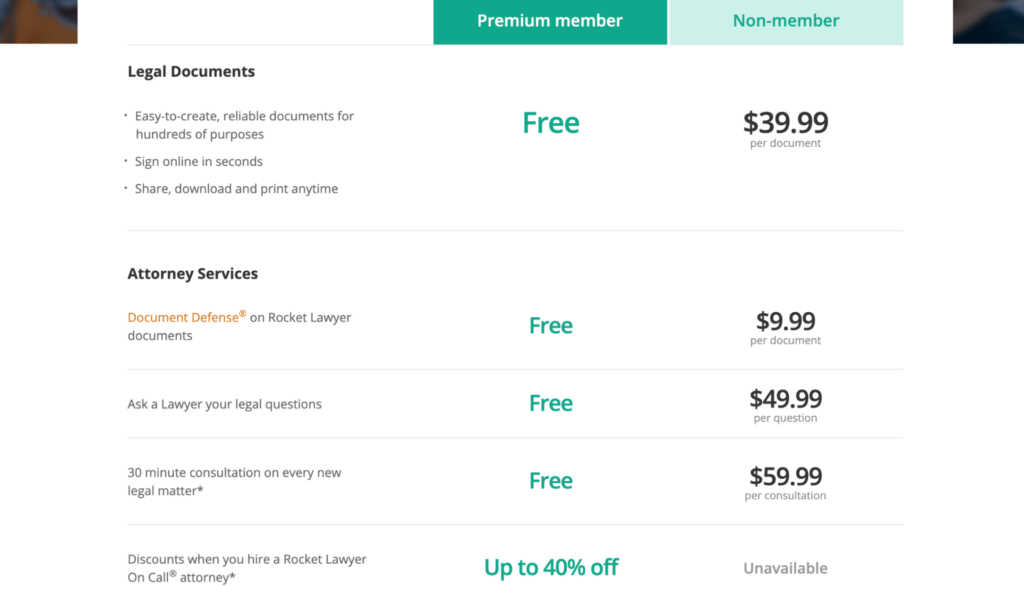The height and width of the screenshot is (601, 1024).
Task: Select the Premium member column tab
Action: tap(550, 22)
